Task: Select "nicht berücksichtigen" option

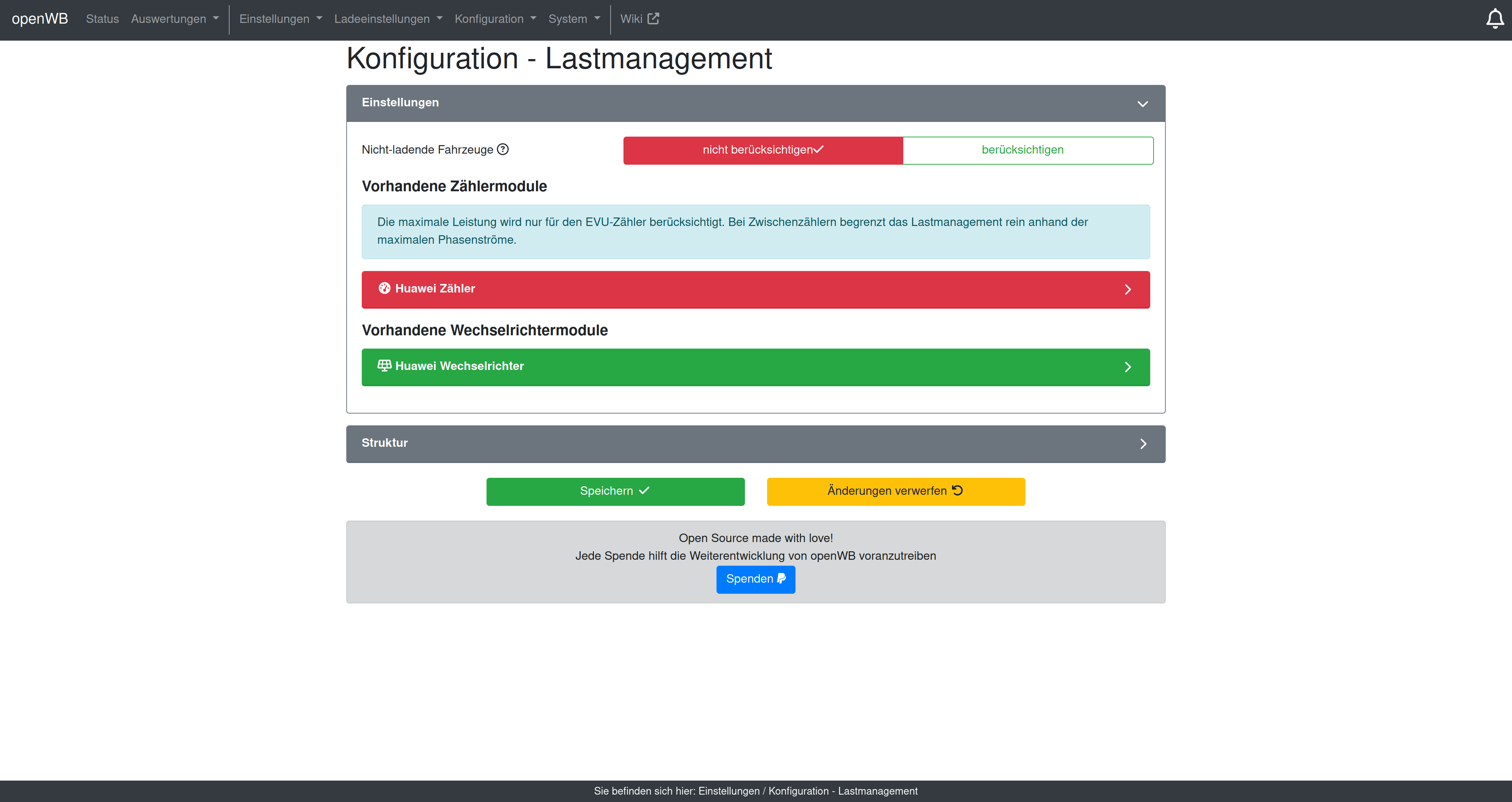Action: [x=762, y=150]
